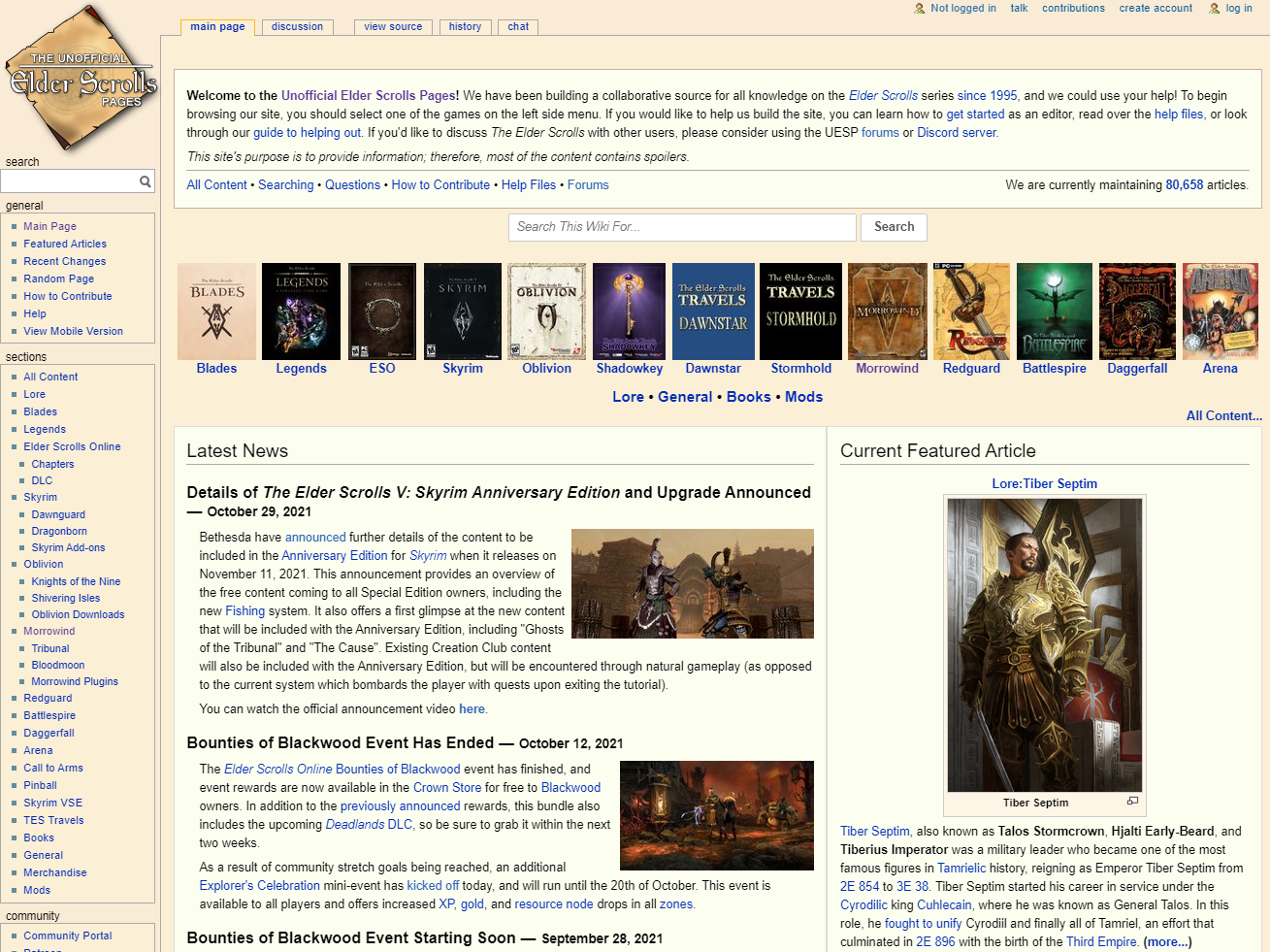The height and width of the screenshot is (952, 1270).
Task: Open the Arena cover image
Action: pos(1221,312)
